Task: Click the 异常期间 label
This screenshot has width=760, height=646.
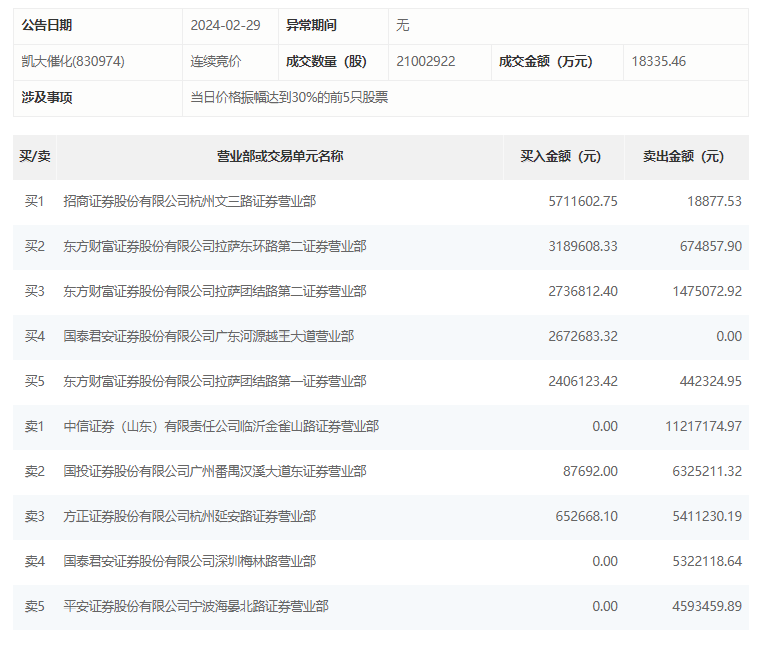Action: (x=311, y=25)
